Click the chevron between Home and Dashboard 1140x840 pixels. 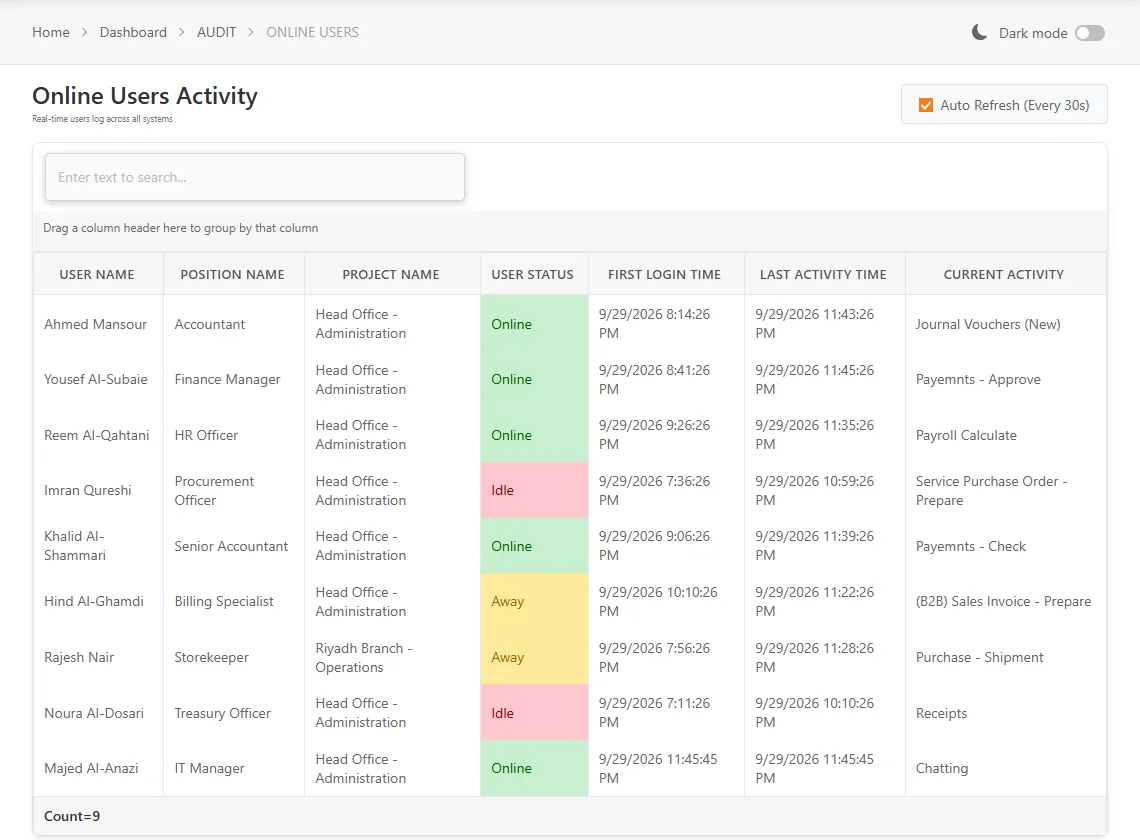tap(84, 32)
